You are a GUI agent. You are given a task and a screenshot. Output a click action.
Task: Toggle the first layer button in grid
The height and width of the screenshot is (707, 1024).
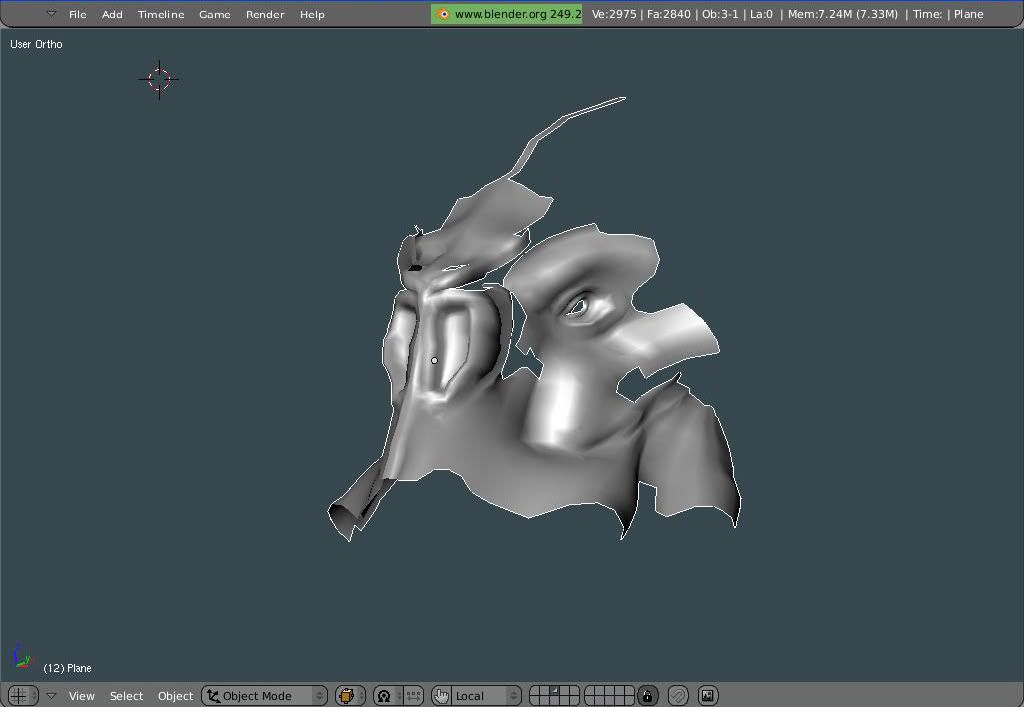pos(535,691)
